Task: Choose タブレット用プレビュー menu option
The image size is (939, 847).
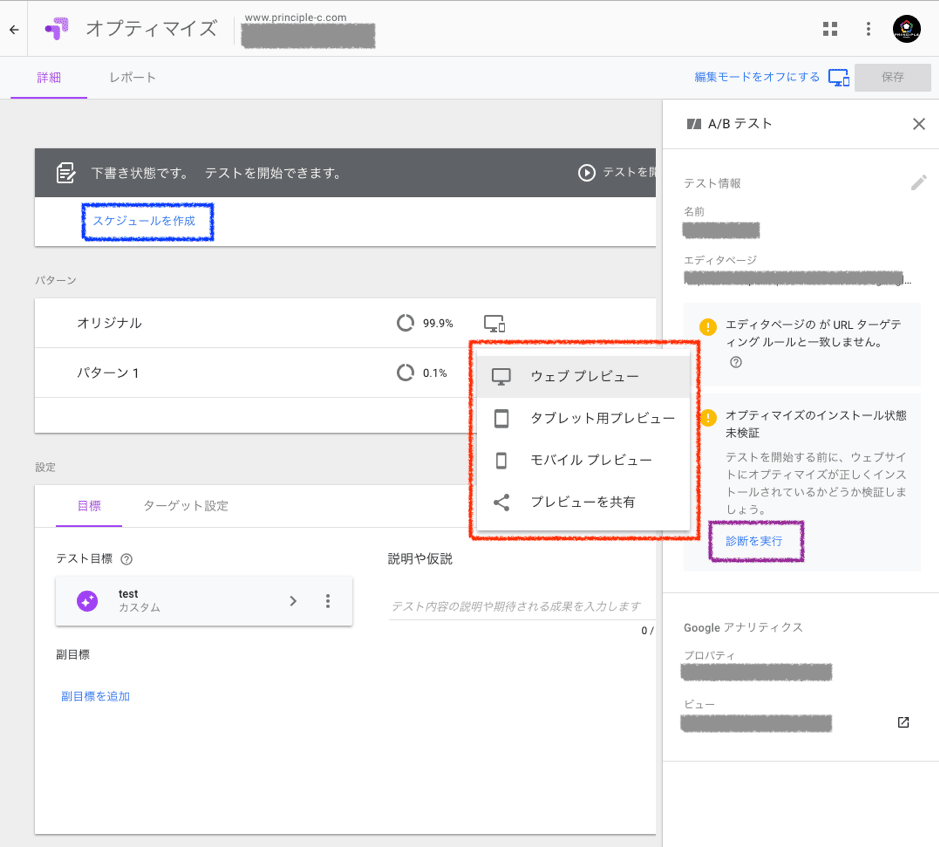Action: 601,418
